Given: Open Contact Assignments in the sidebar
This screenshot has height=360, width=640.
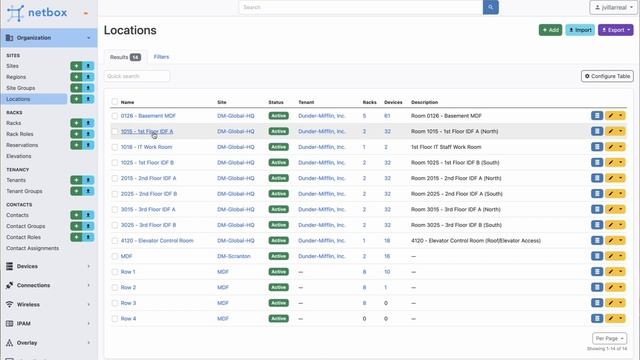Looking at the screenshot, I should point(32,248).
